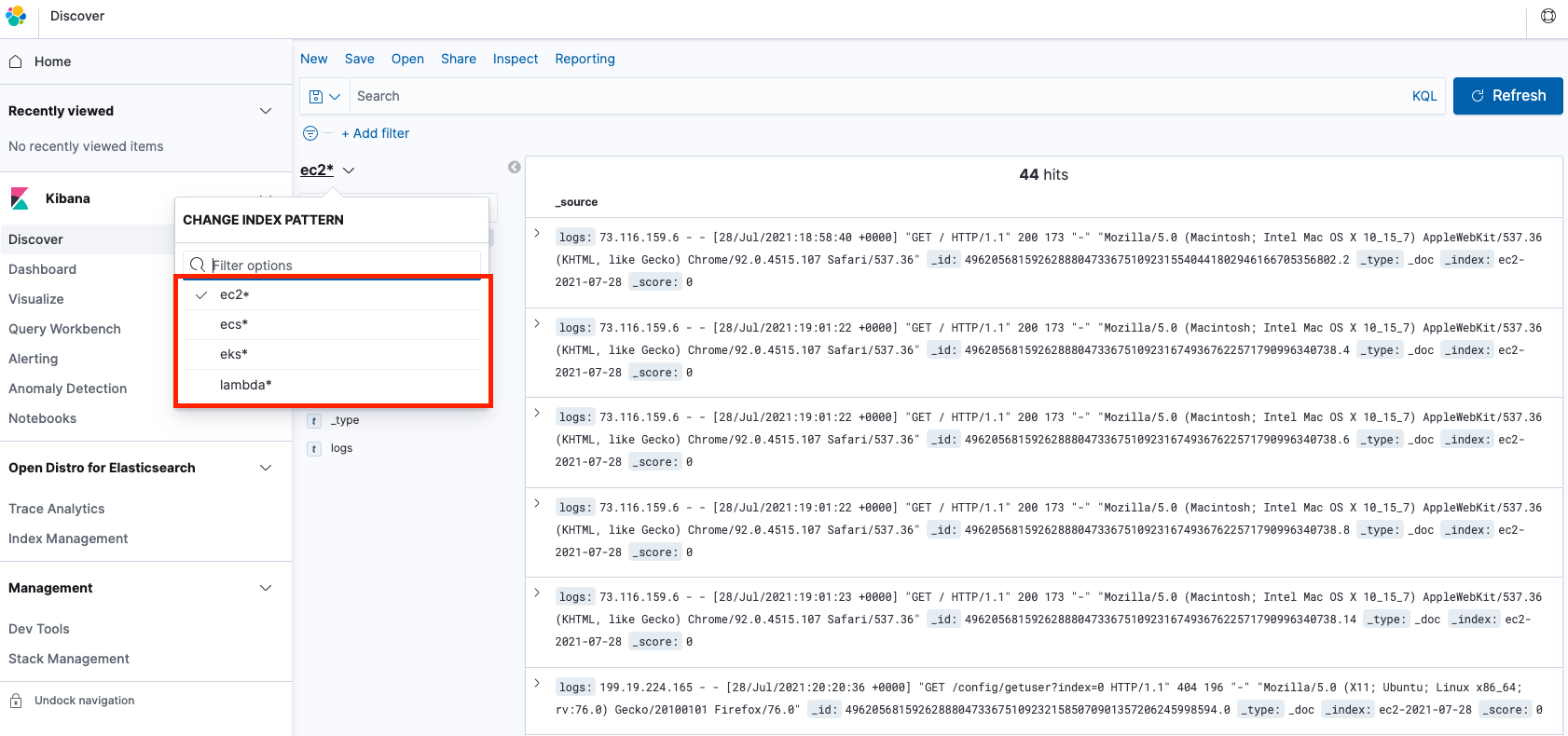Viewport: 1568px width, 736px height.
Task: Collapse the field sidebar arrow icon
Action: (514, 168)
